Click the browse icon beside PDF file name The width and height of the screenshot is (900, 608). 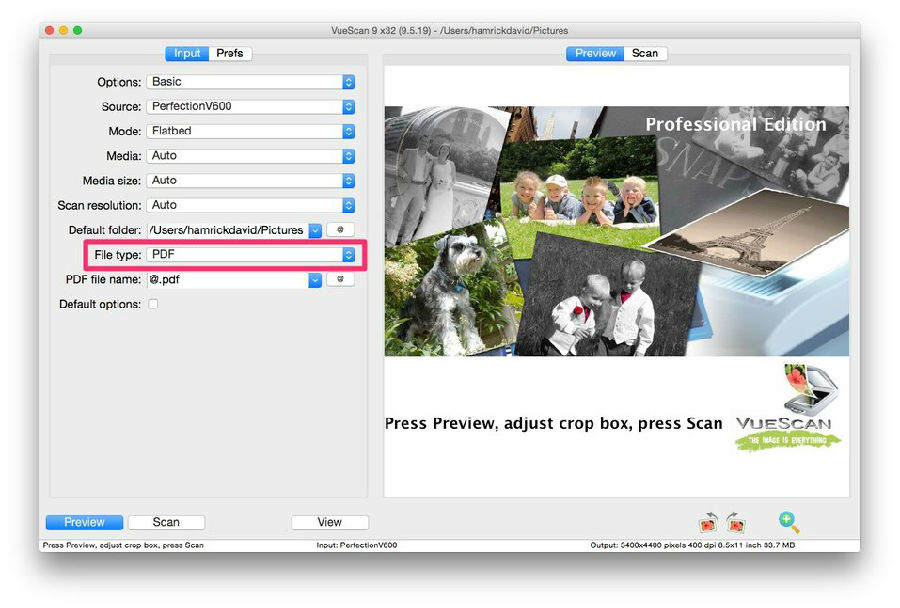click(339, 279)
